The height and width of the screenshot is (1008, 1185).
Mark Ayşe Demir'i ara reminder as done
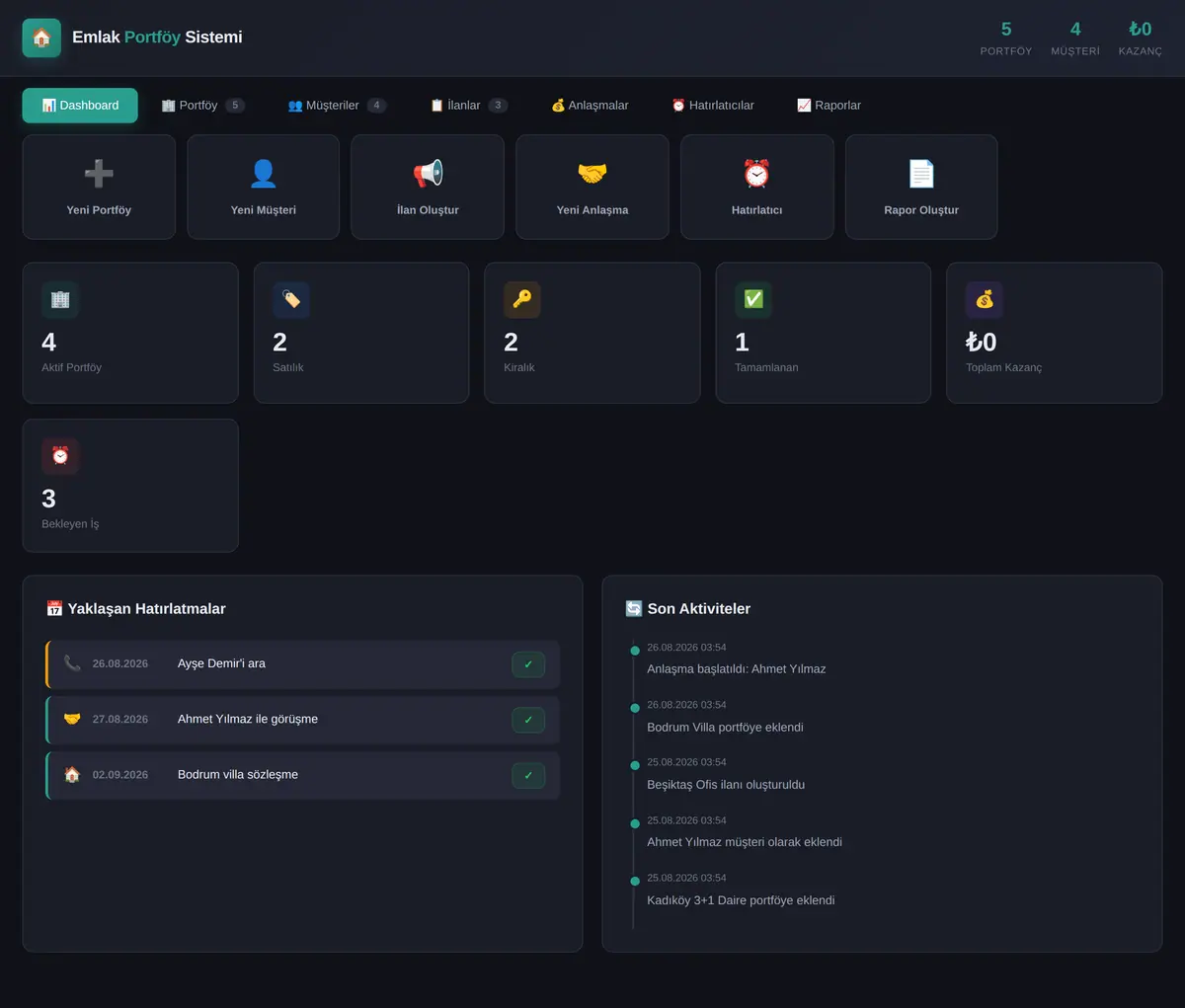(528, 664)
